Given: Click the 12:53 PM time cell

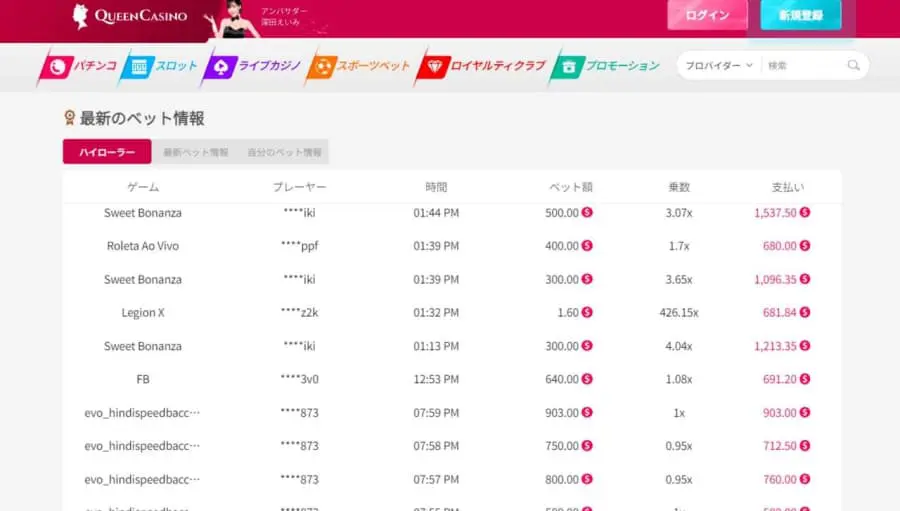Looking at the screenshot, I should (x=436, y=379).
